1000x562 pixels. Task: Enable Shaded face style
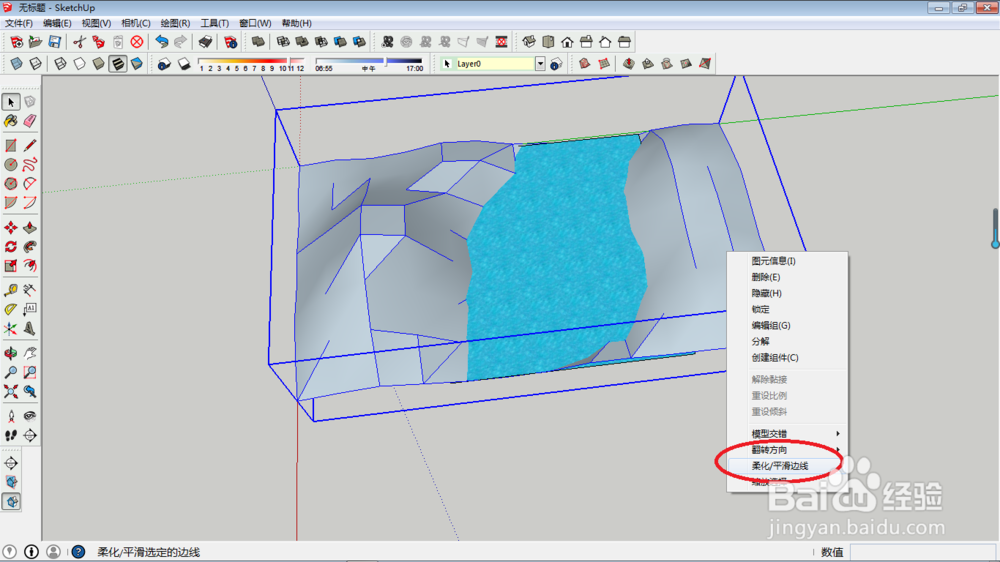click(x=98, y=63)
